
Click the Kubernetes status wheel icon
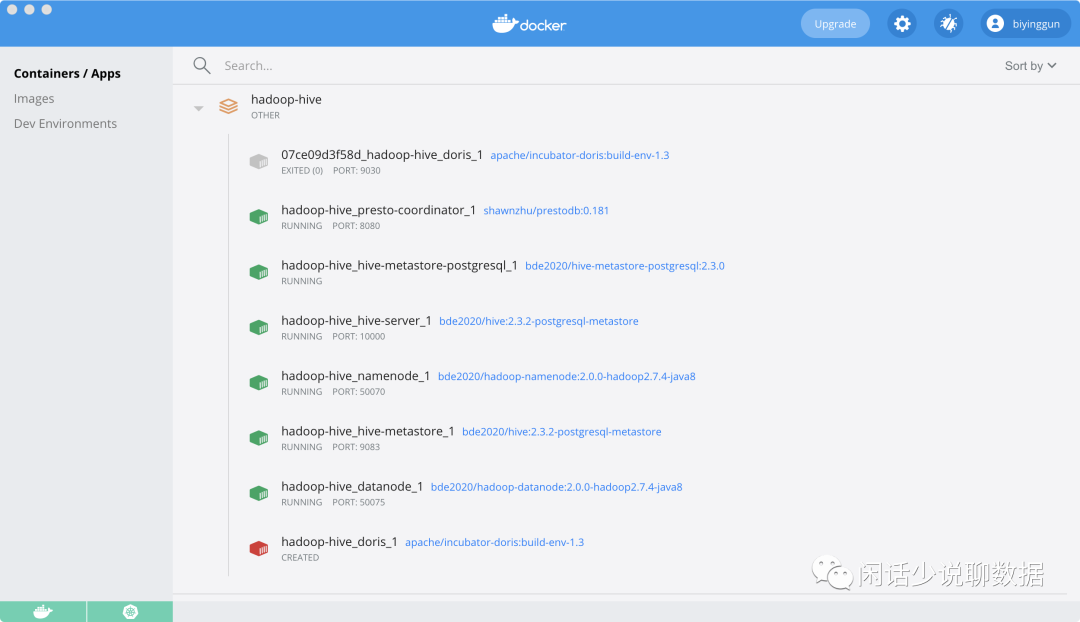click(x=130, y=612)
